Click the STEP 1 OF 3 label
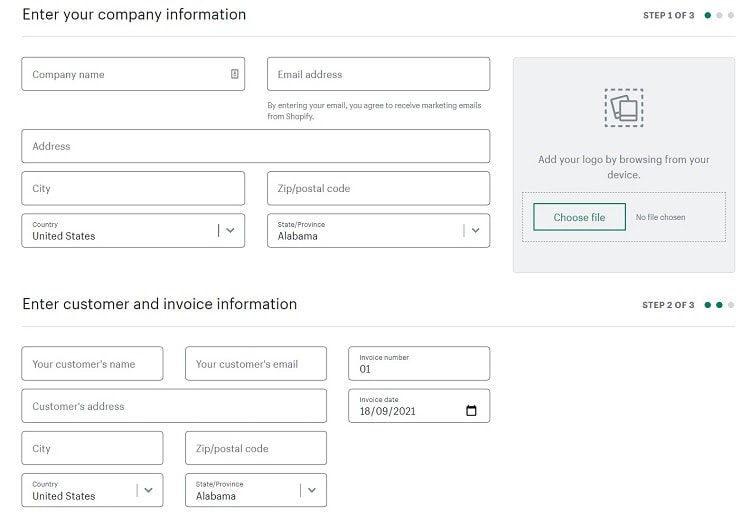This screenshot has height=516, width=750. 668,15
